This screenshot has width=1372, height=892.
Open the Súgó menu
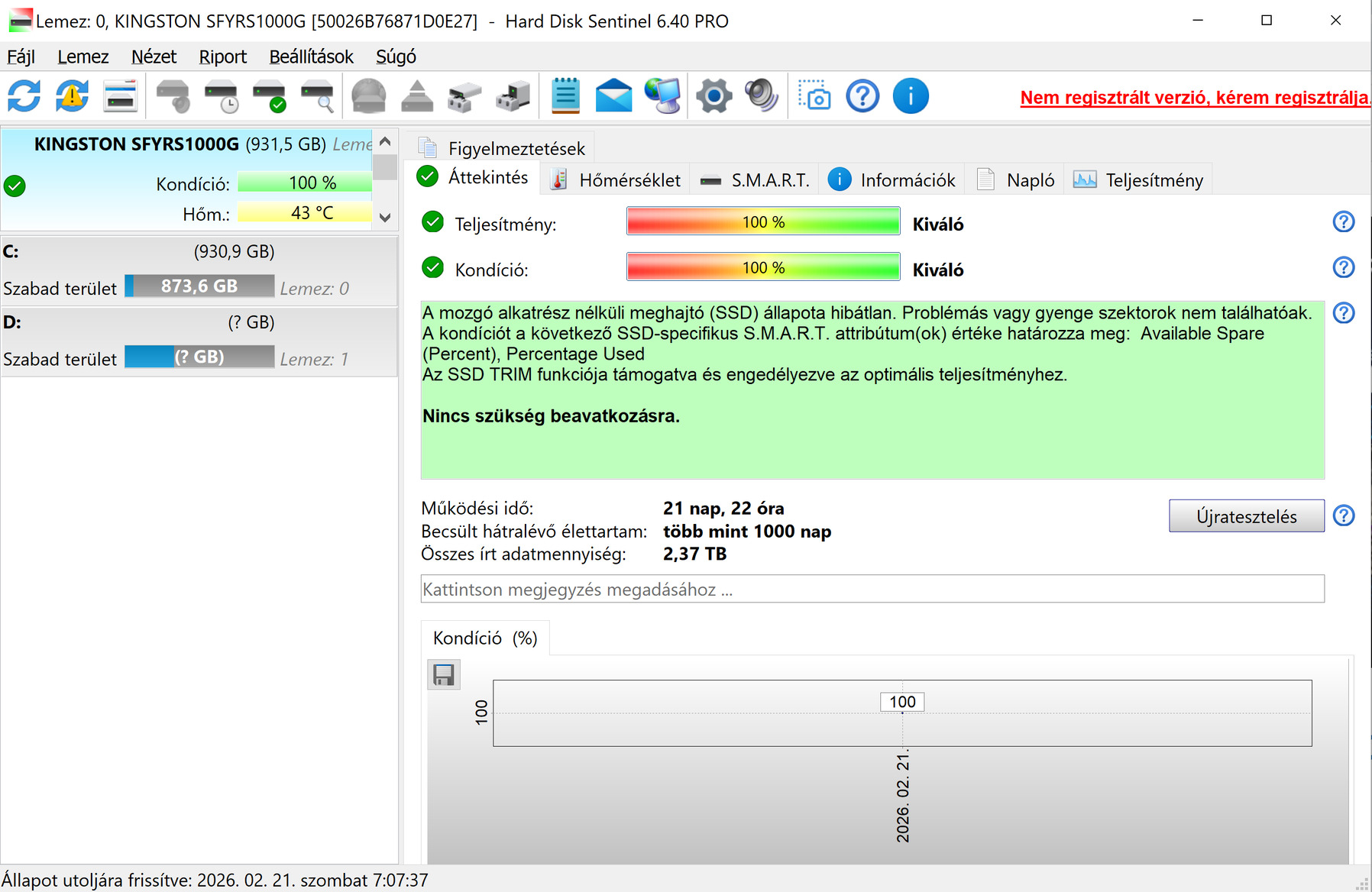[x=396, y=57]
